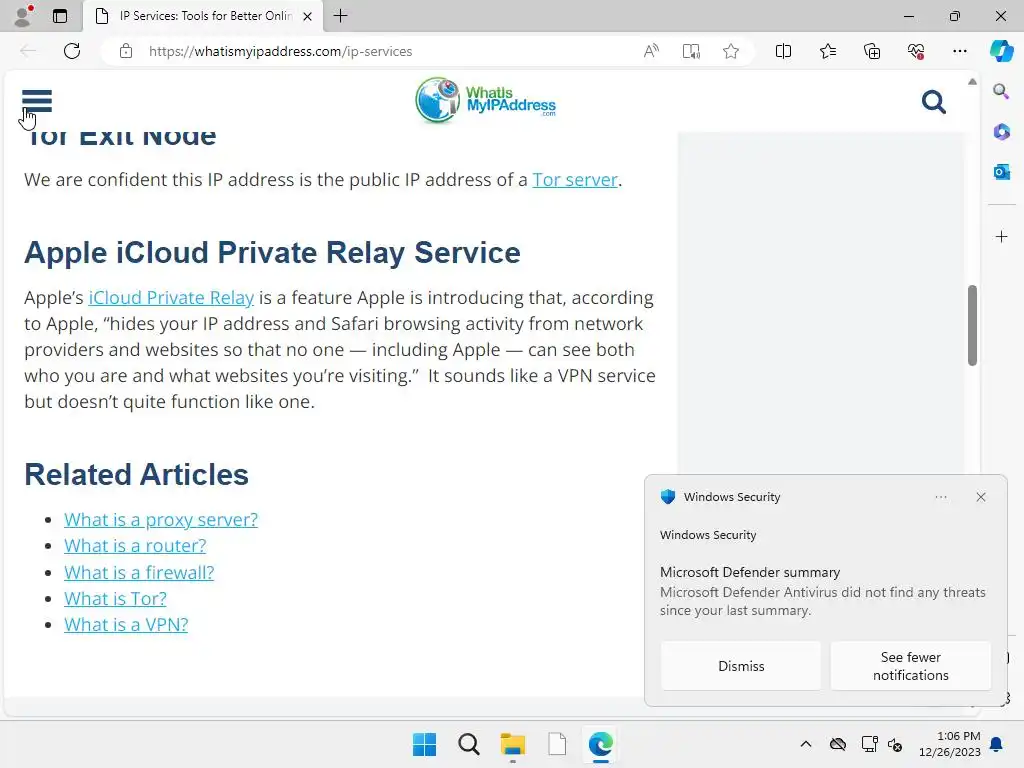Select the IP Services browser tab
Viewport: 1024px width, 768px height.
(202, 16)
